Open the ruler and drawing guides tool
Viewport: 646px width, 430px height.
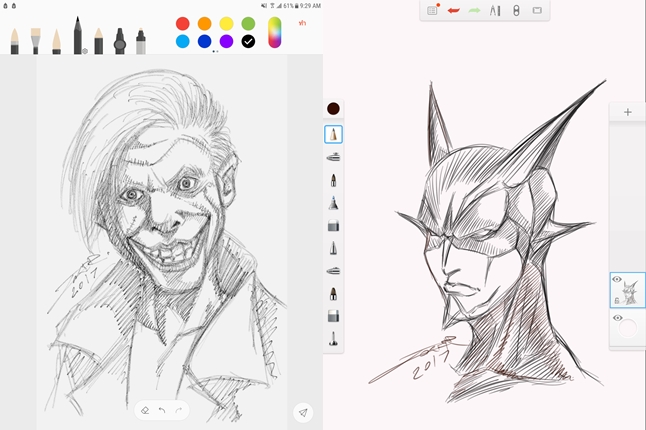click(x=495, y=11)
